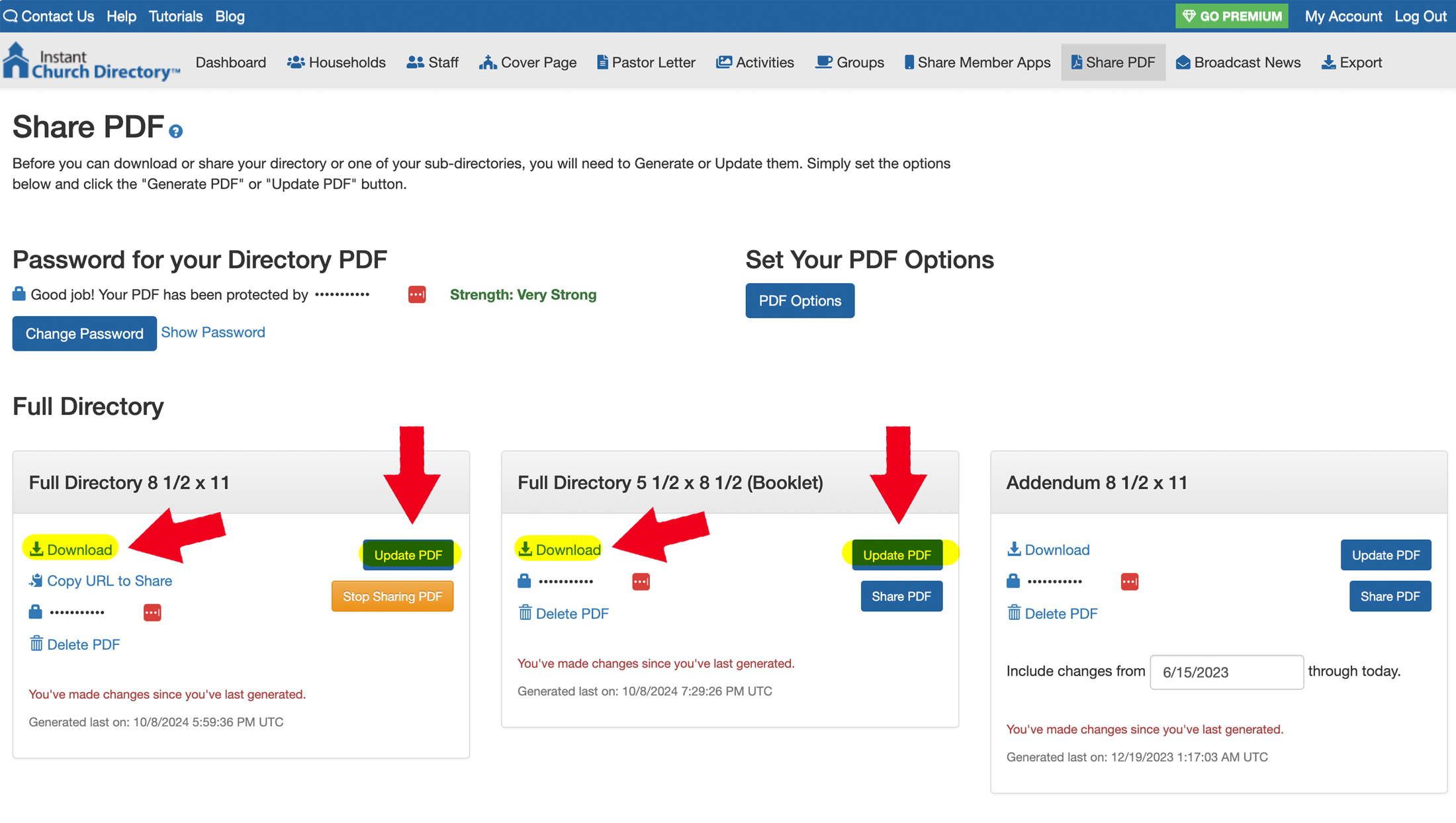Download the Addendum PDF
This screenshot has width=1456, height=823.
(x=1048, y=549)
